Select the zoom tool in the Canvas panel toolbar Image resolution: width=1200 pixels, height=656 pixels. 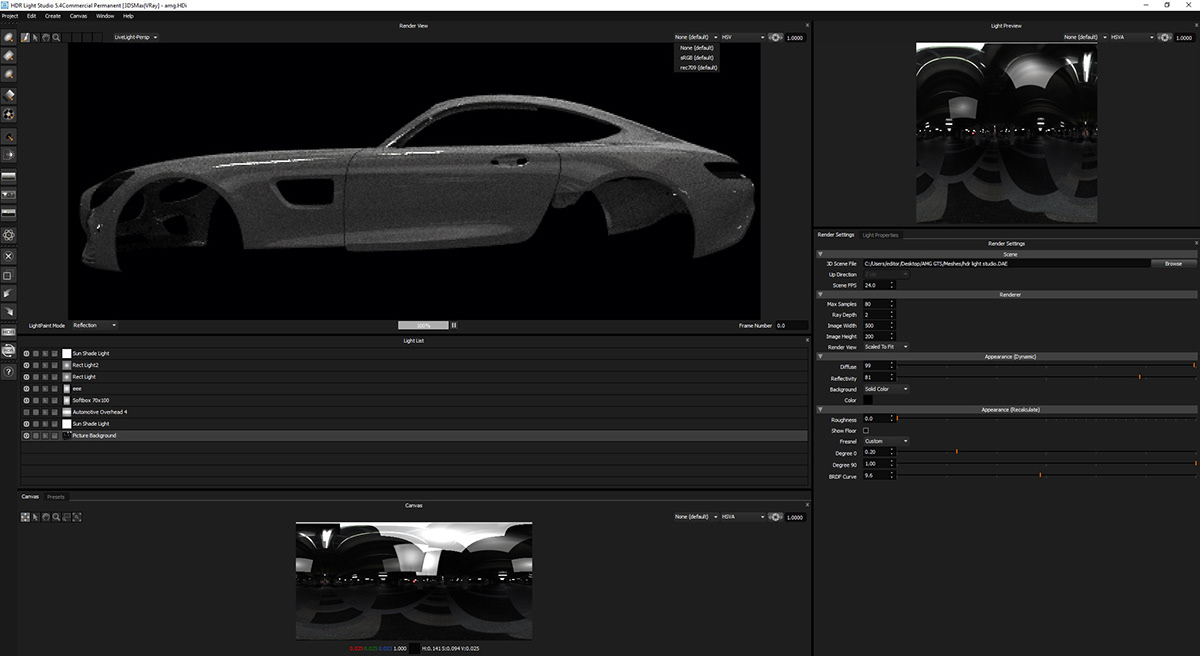(x=57, y=517)
